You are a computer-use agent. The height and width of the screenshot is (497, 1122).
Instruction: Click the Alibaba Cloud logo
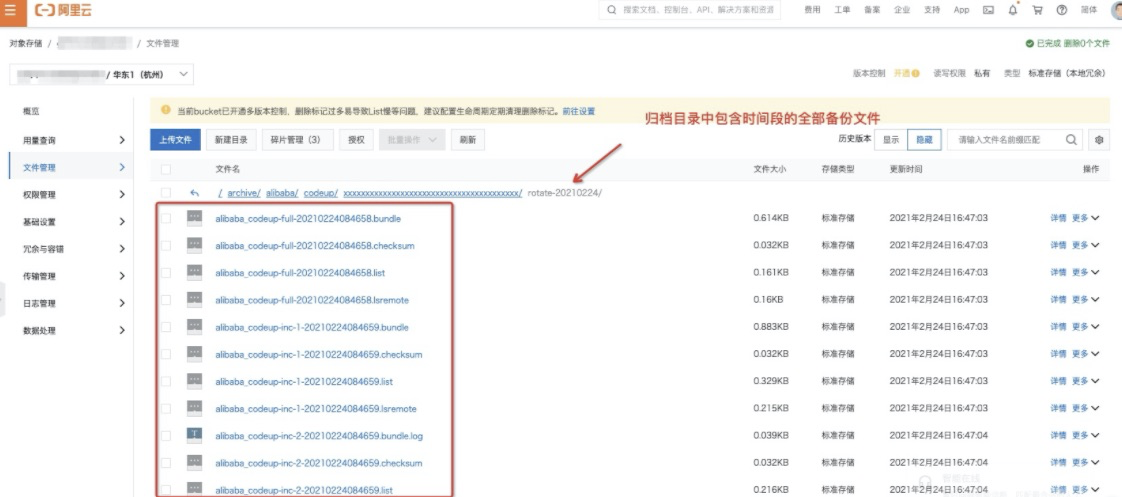tap(64, 11)
